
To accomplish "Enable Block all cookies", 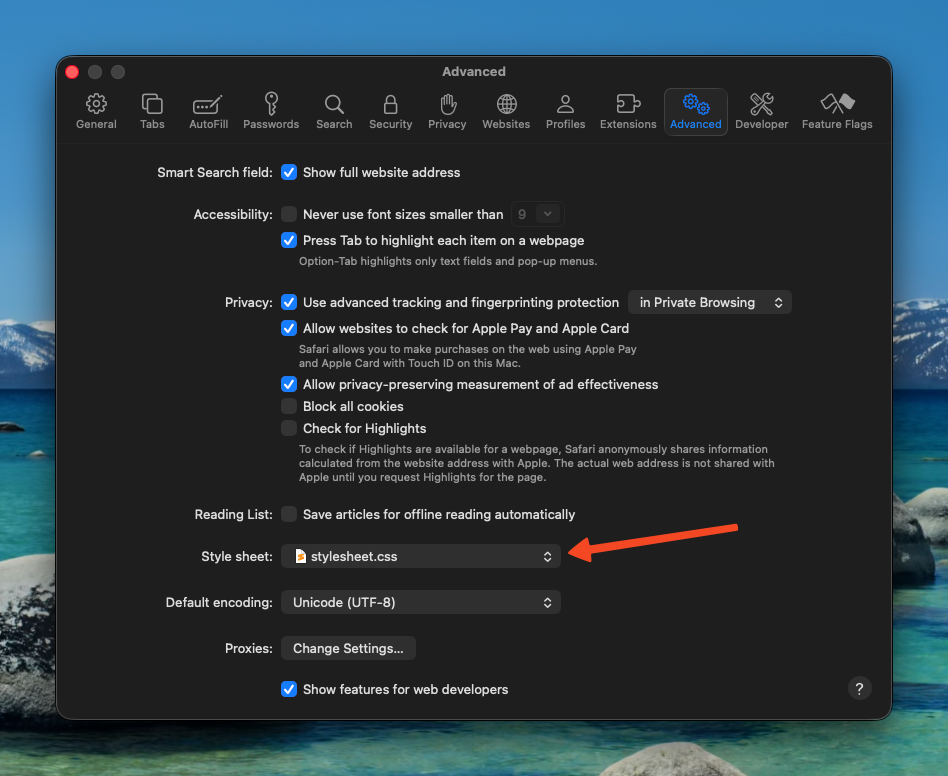I will point(289,406).
